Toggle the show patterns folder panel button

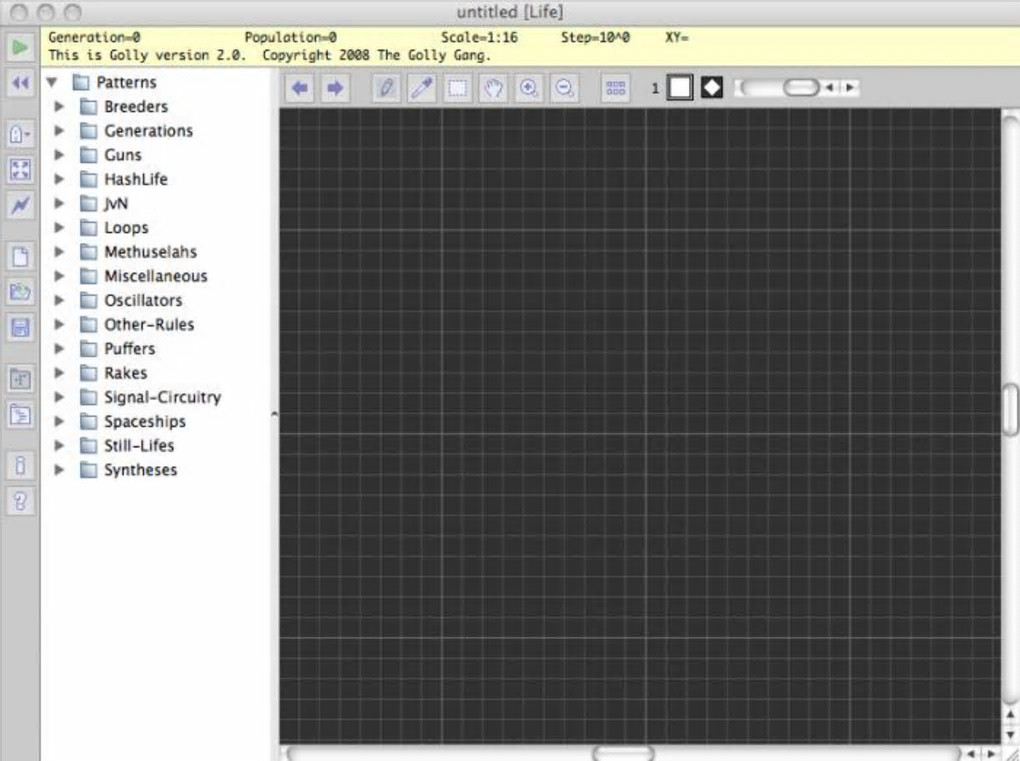[x=20, y=379]
